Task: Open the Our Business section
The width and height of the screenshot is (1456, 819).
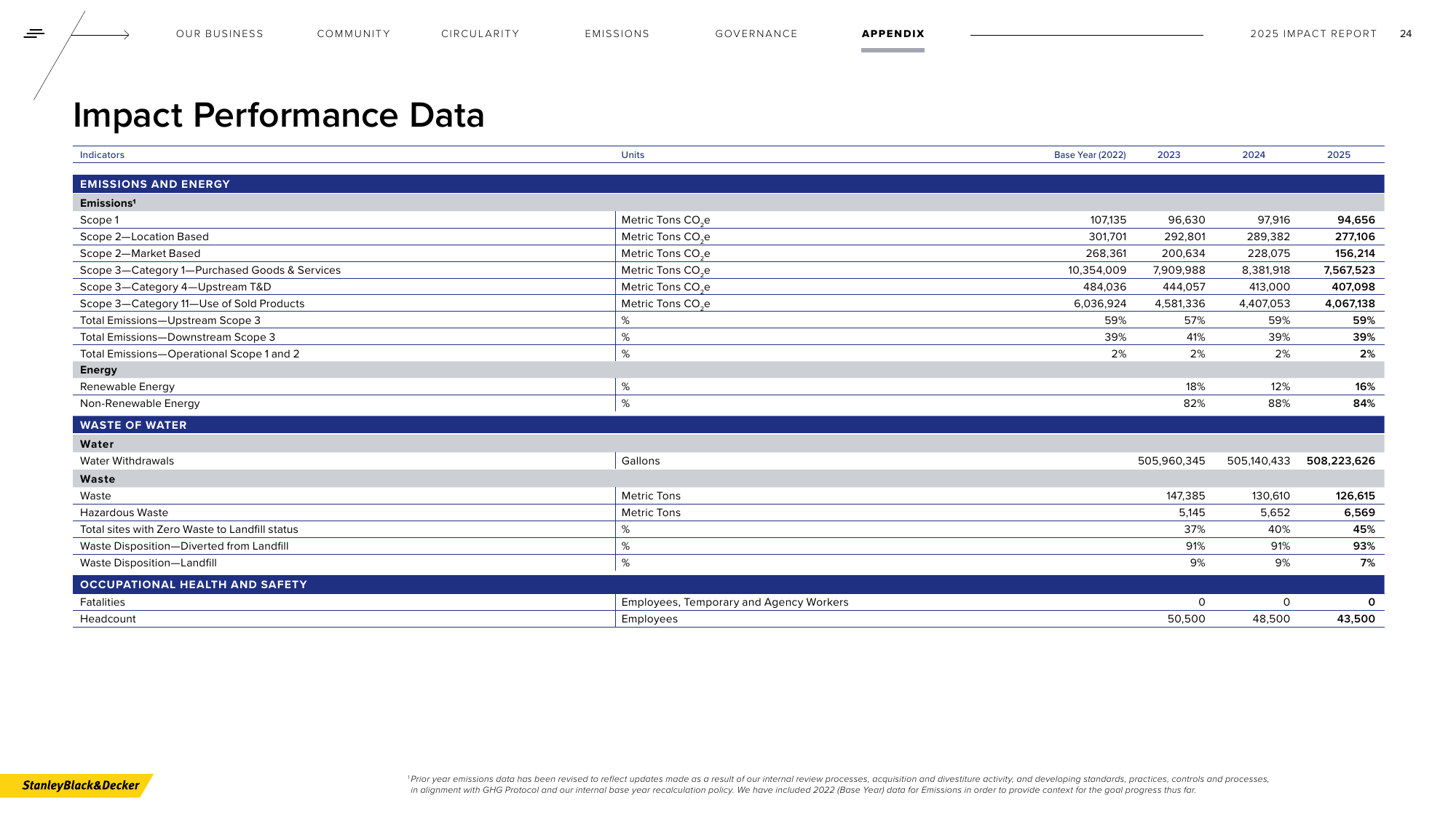Action: pyautogui.click(x=219, y=34)
